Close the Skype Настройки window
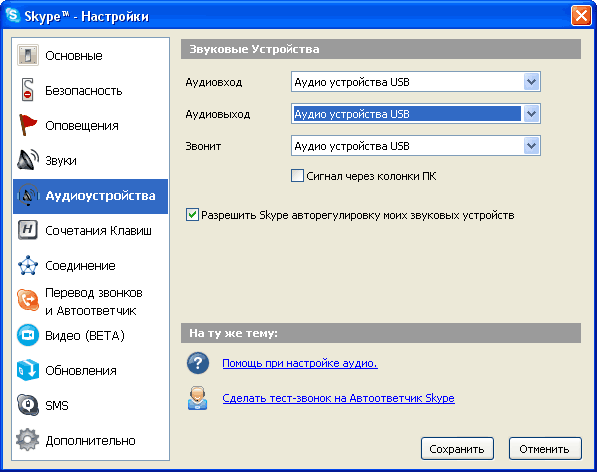Viewport: 597px width, 472px height. [581, 16]
